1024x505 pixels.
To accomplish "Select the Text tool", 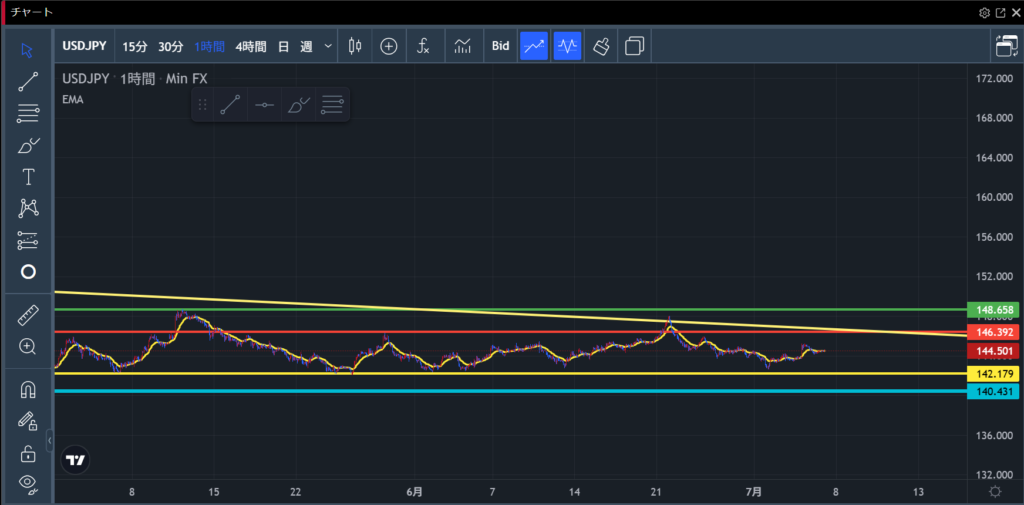I will pyautogui.click(x=27, y=177).
